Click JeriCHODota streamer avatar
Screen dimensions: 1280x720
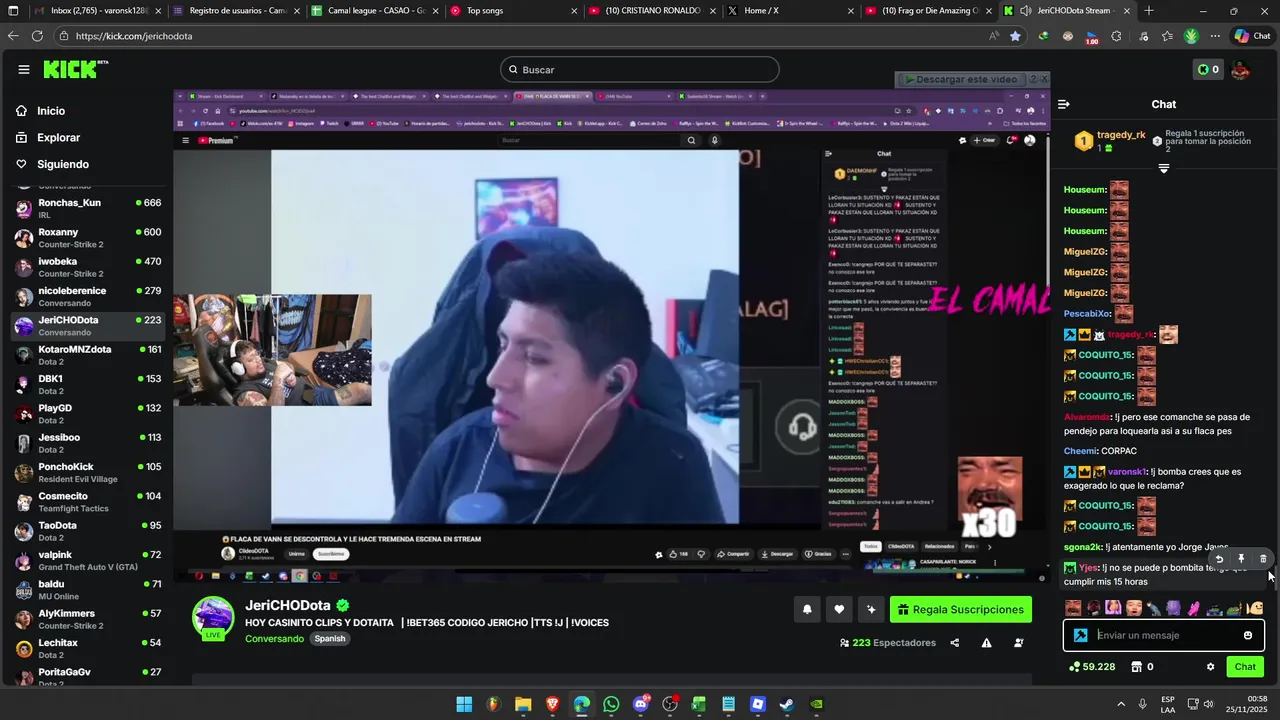pyautogui.click(x=213, y=617)
